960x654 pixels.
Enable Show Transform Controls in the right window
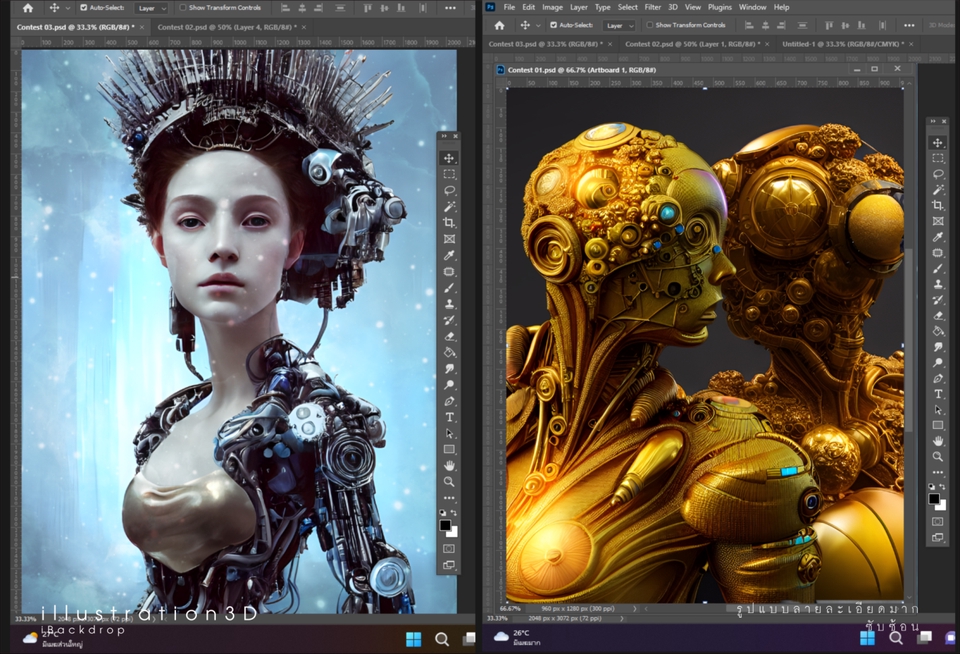pos(650,25)
